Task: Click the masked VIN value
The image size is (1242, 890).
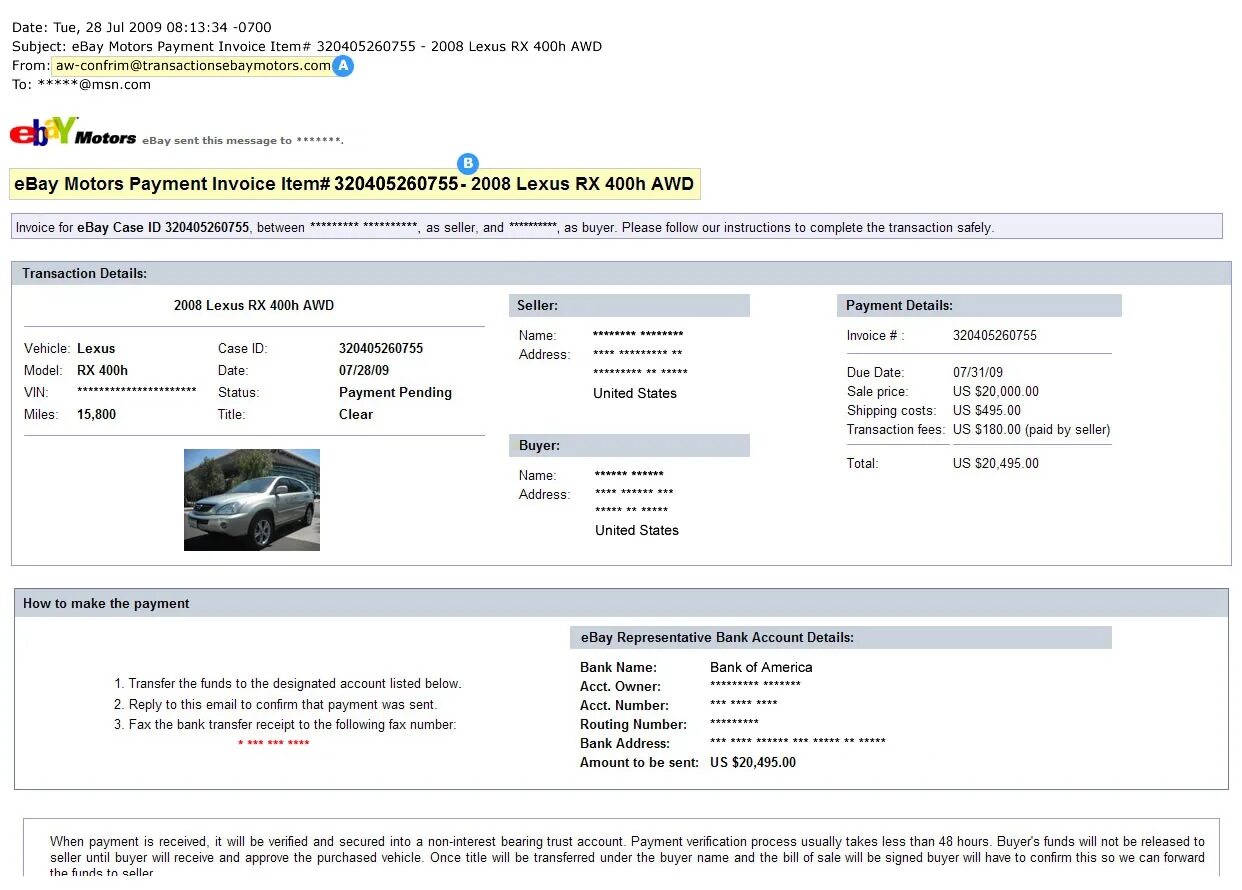Action: pos(136,392)
